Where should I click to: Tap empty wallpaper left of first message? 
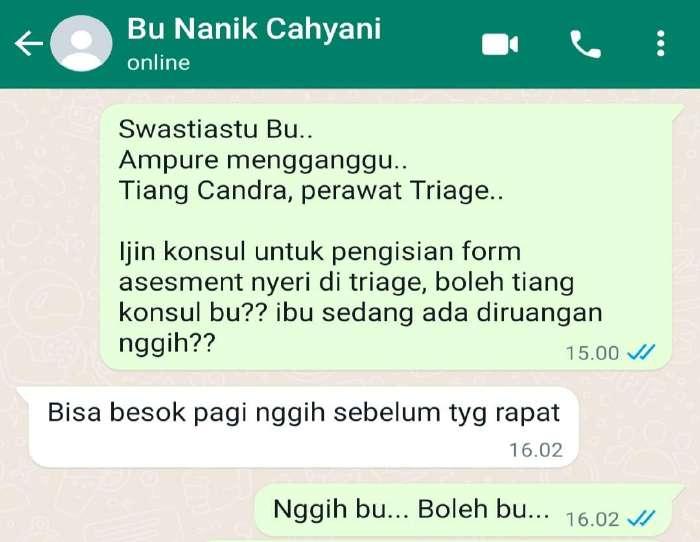point(49,237)
